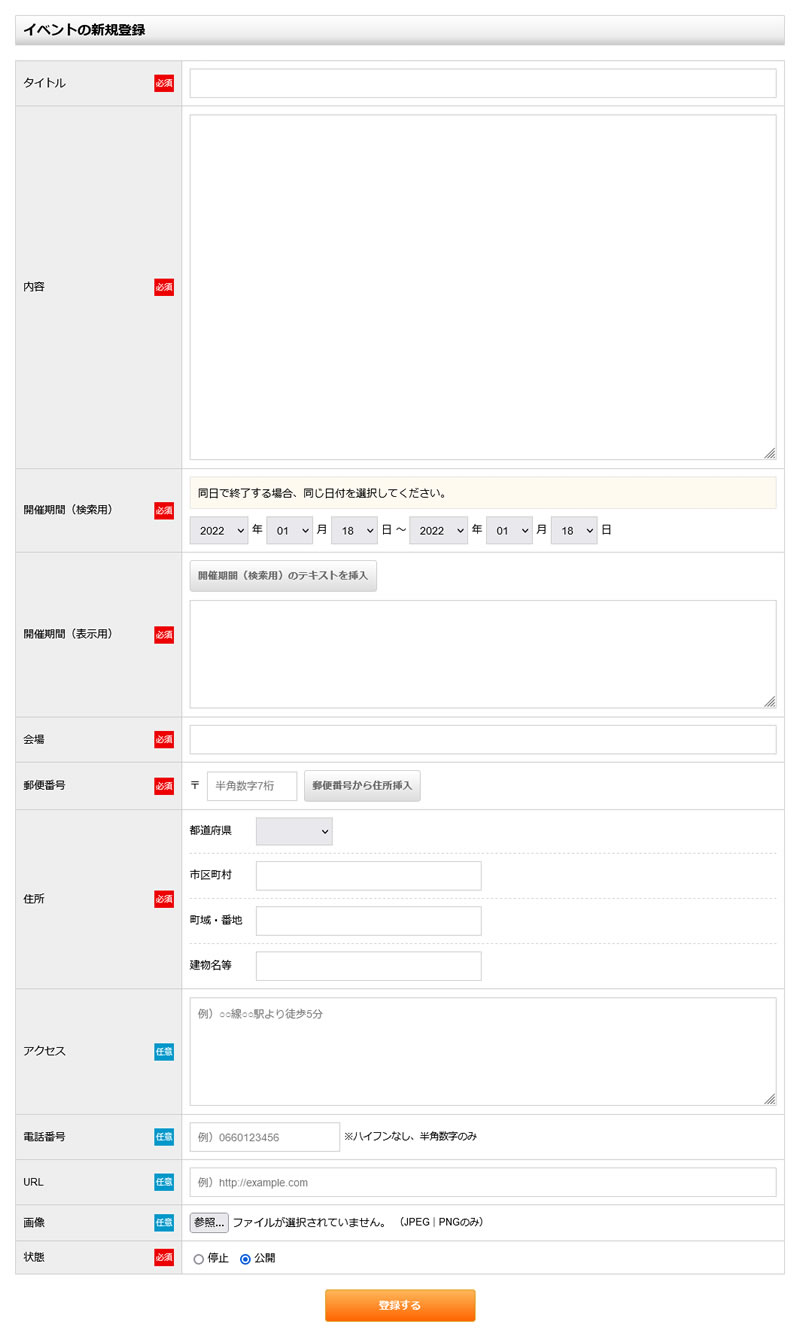Click the 郵便番号から住所挿入 address insert button
The image size is (800, 1337).
[x=362, y=786]
